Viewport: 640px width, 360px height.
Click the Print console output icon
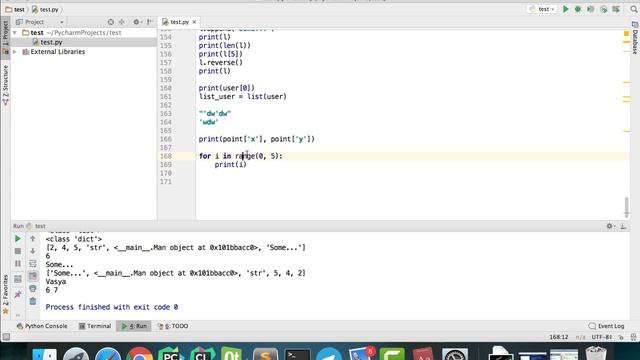(33, 289)
